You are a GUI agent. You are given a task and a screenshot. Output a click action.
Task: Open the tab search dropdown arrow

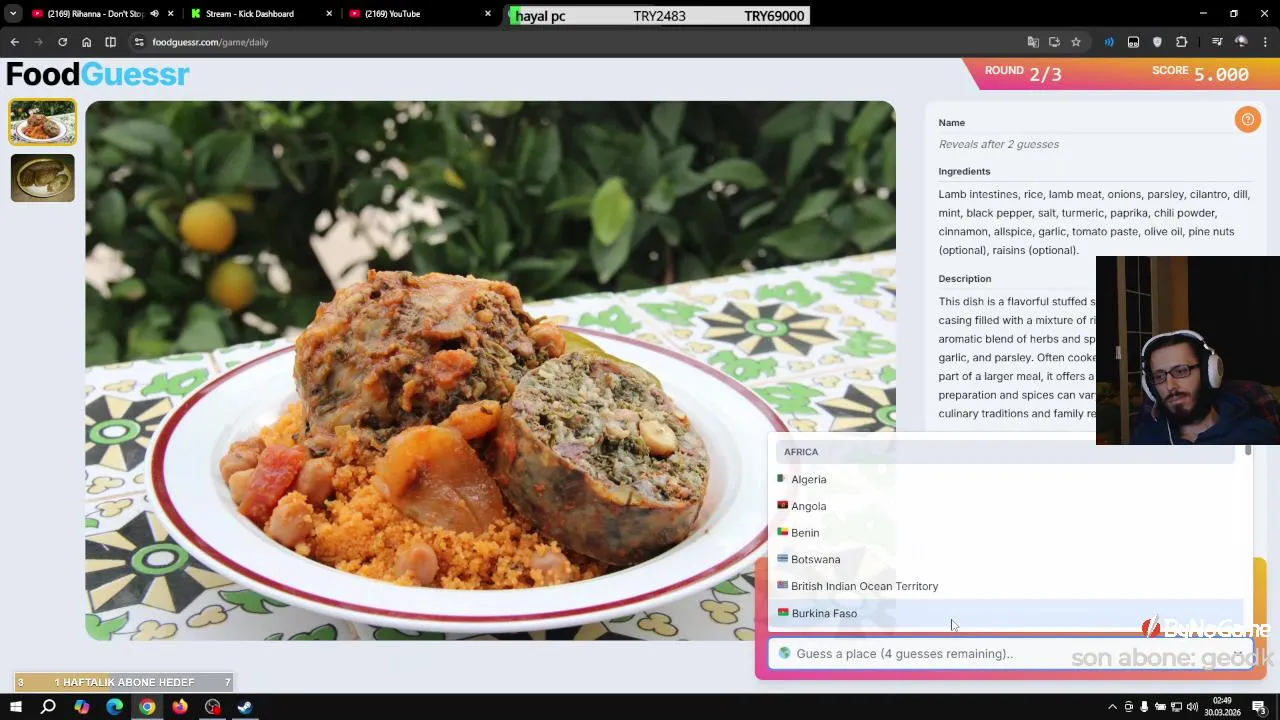(x=13, y=14)
